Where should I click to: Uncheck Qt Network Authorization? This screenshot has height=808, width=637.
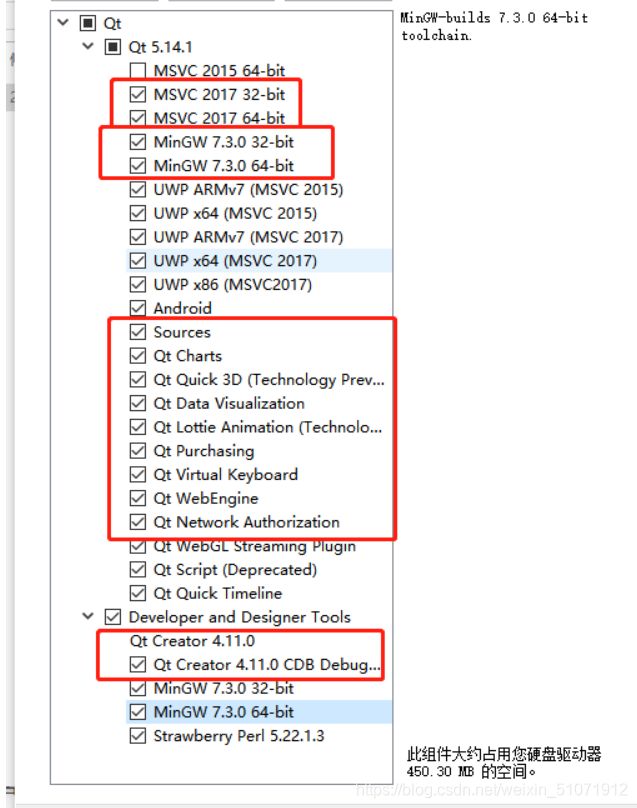[138, 521]
